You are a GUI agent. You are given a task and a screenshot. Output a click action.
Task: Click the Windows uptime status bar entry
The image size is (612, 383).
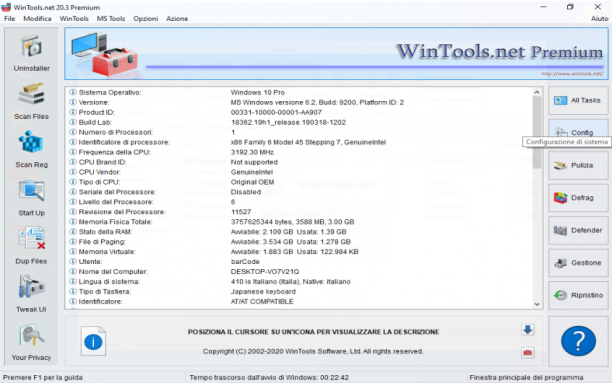click(x=269, y=378)
